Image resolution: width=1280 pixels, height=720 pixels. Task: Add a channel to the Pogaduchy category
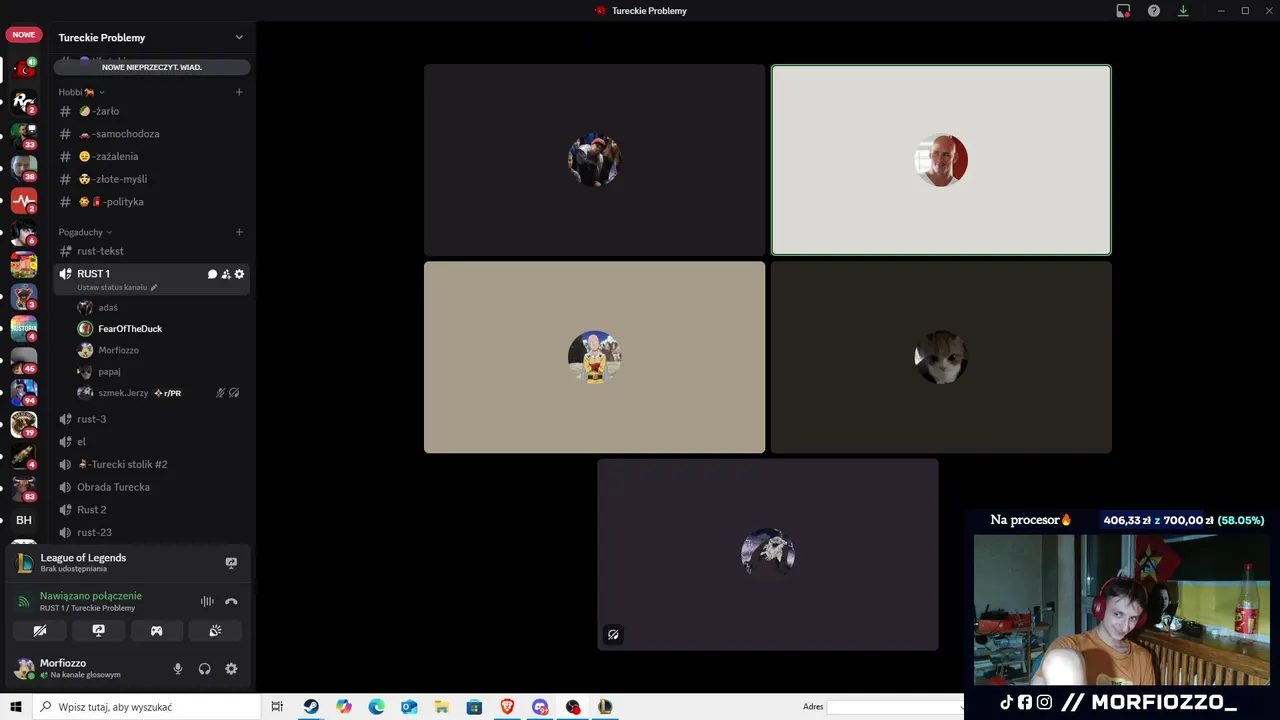coord(239,232)
